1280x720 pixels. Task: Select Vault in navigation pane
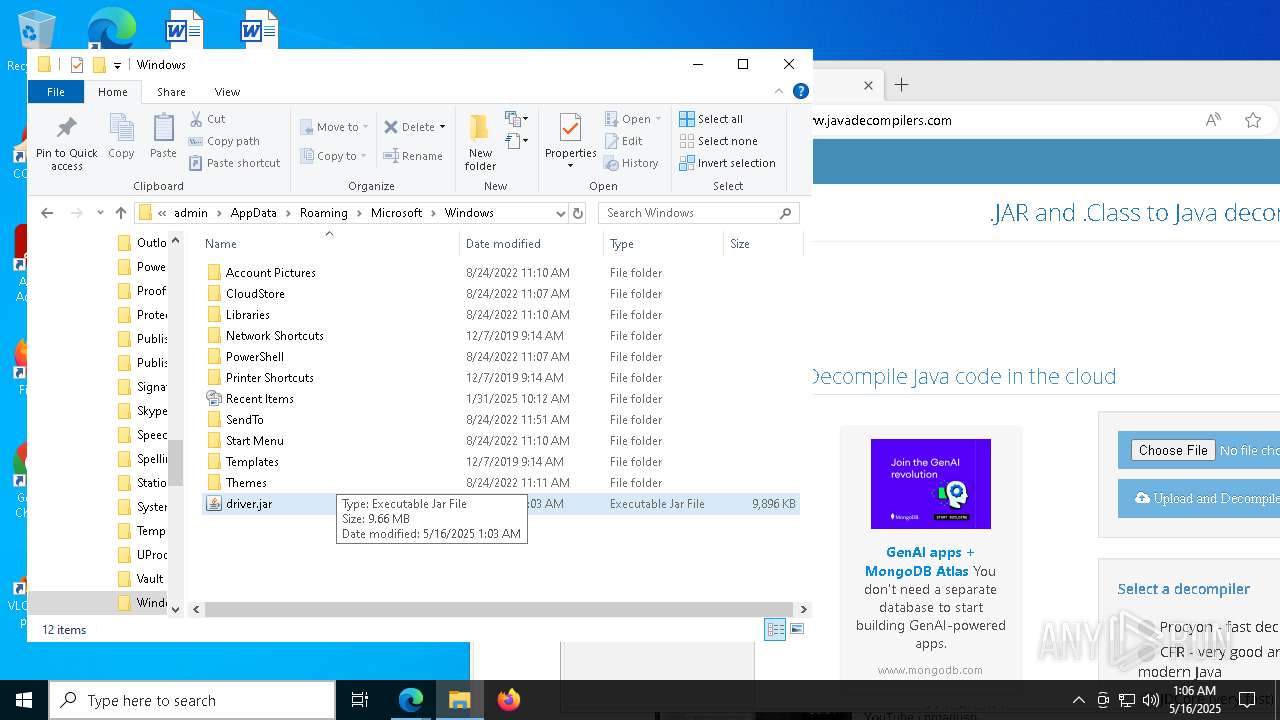[149, 579]
